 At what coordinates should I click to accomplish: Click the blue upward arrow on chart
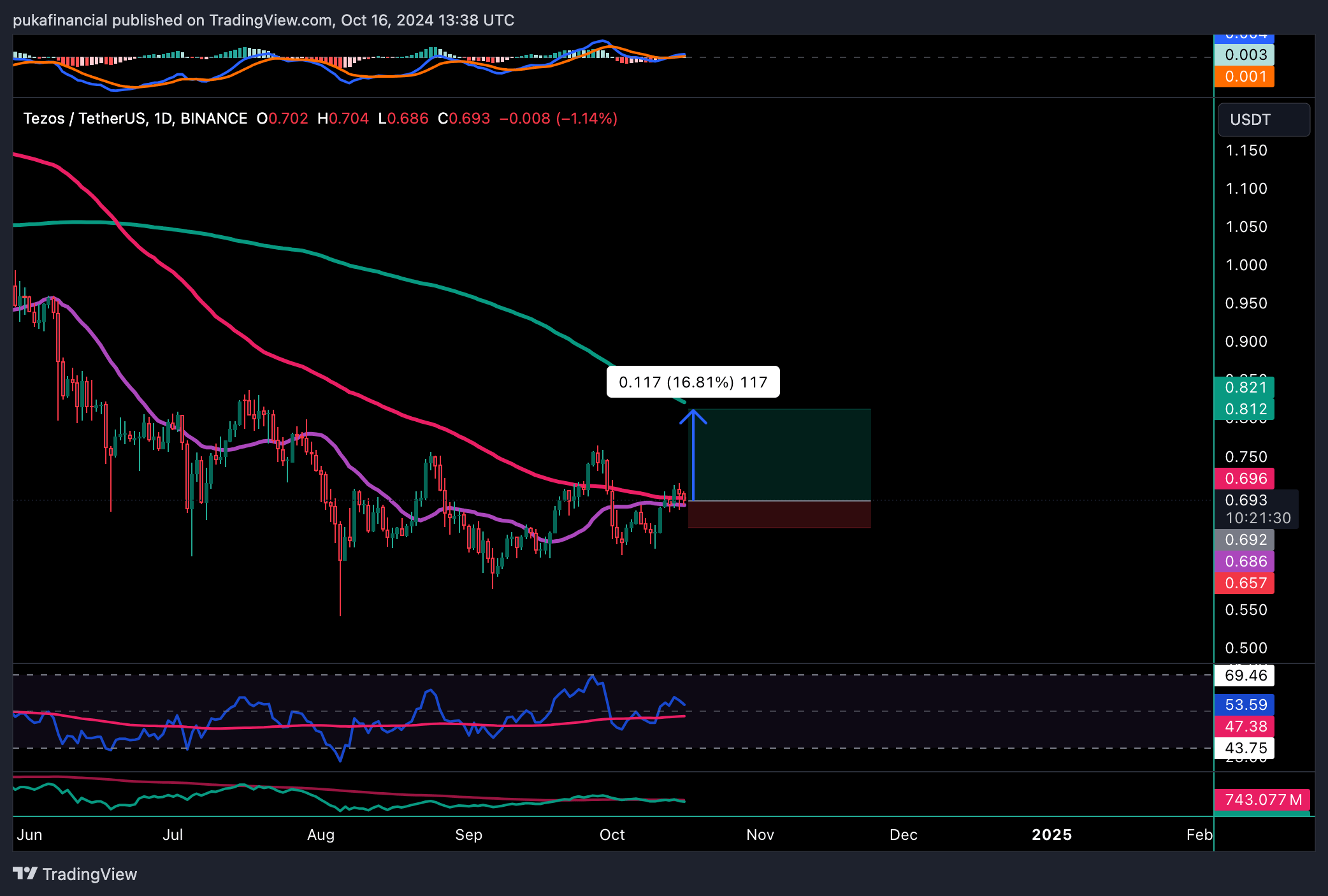click(x=693, y=454)
